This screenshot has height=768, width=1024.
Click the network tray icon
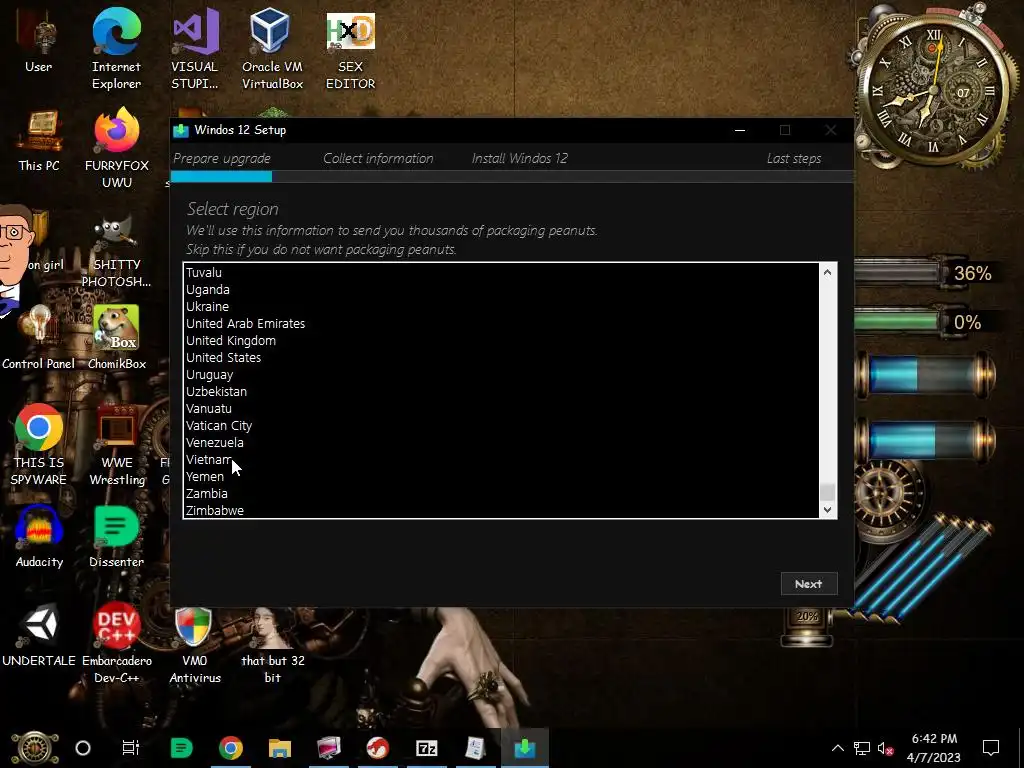click(x=861, y=748)
